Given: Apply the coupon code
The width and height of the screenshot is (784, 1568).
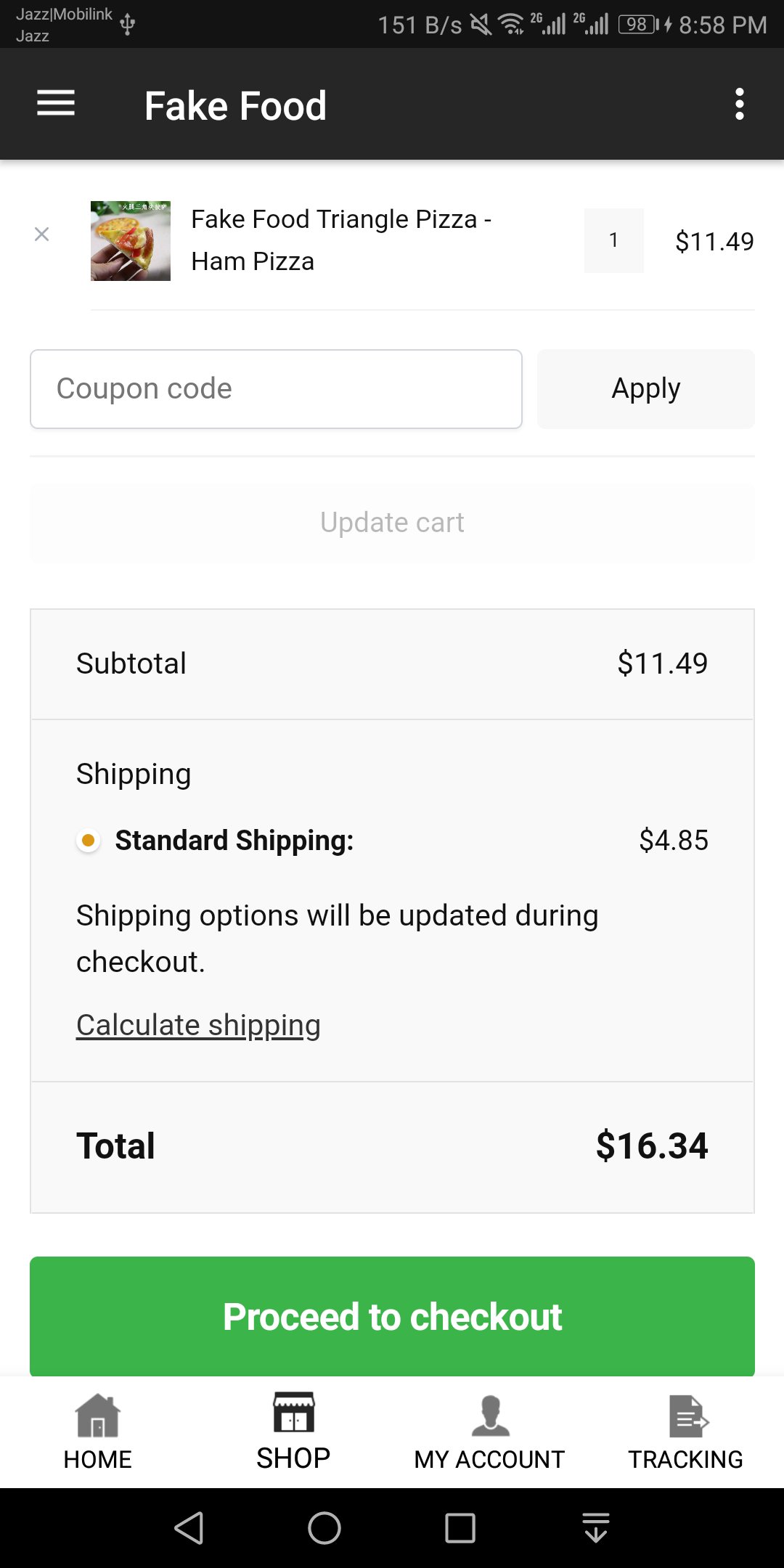Looking at the screenshot, I should (645, 389).
